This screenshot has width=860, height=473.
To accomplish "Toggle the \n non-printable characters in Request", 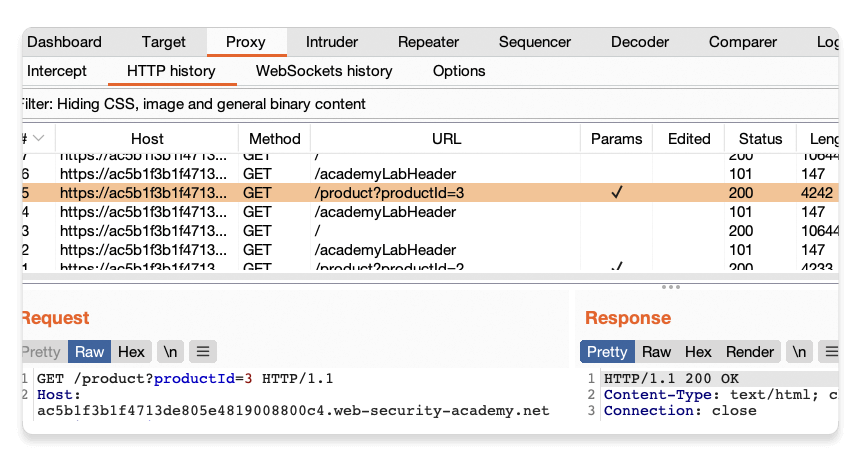I will click(x=170, y=351).
